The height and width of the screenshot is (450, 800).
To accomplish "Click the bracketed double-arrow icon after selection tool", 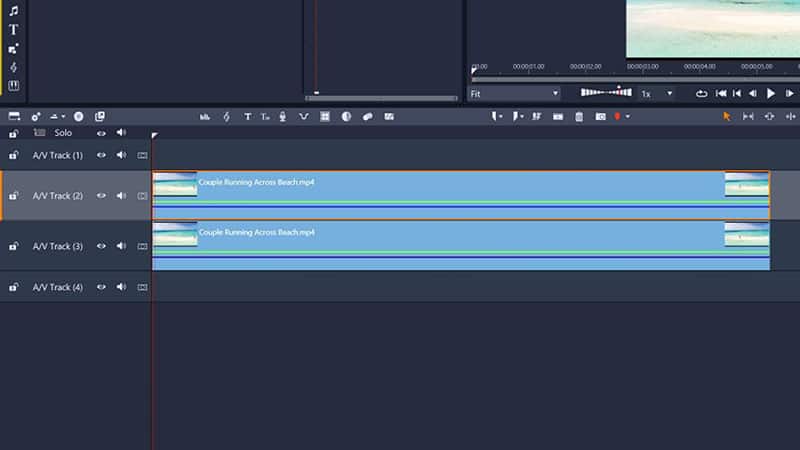I will click(748, 117).
